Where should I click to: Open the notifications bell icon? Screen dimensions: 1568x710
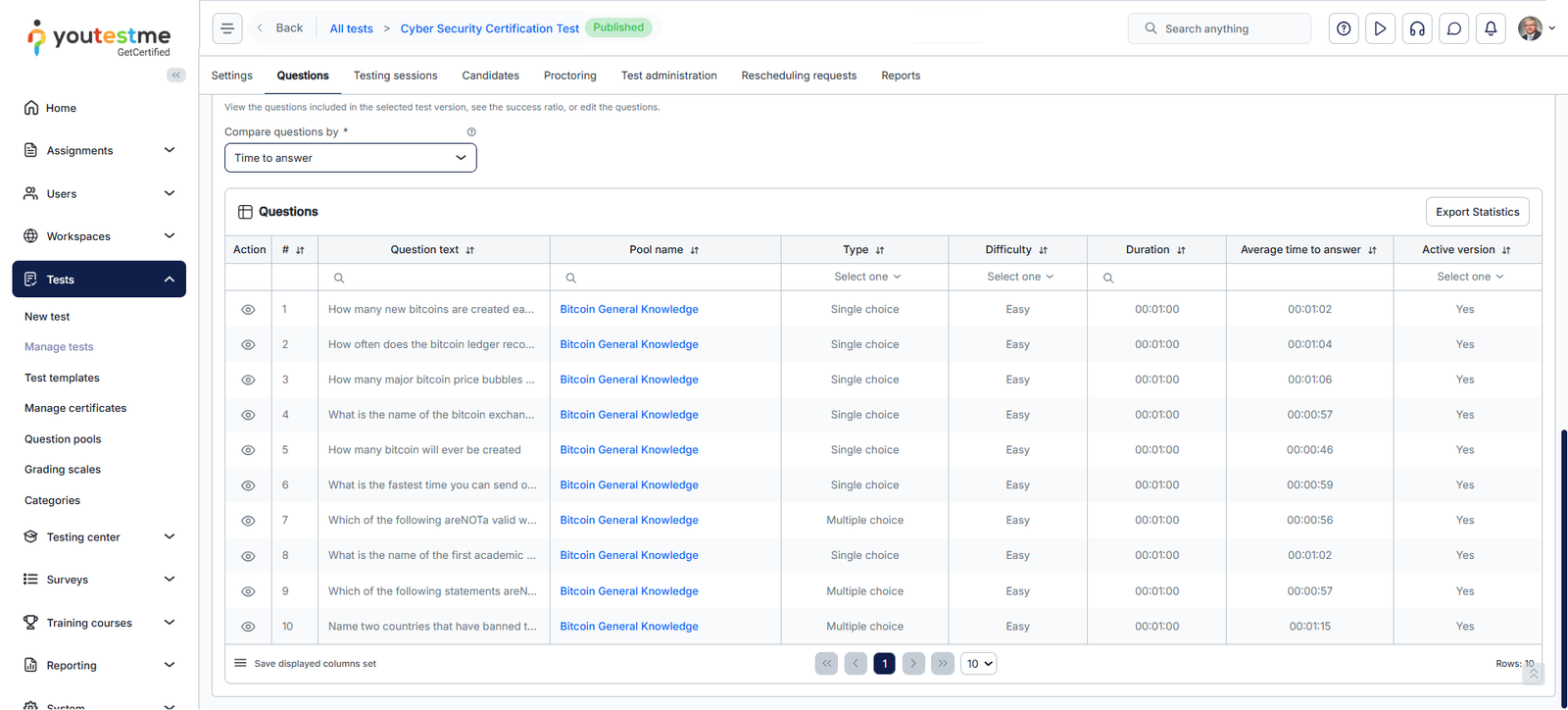[1491, 28]
